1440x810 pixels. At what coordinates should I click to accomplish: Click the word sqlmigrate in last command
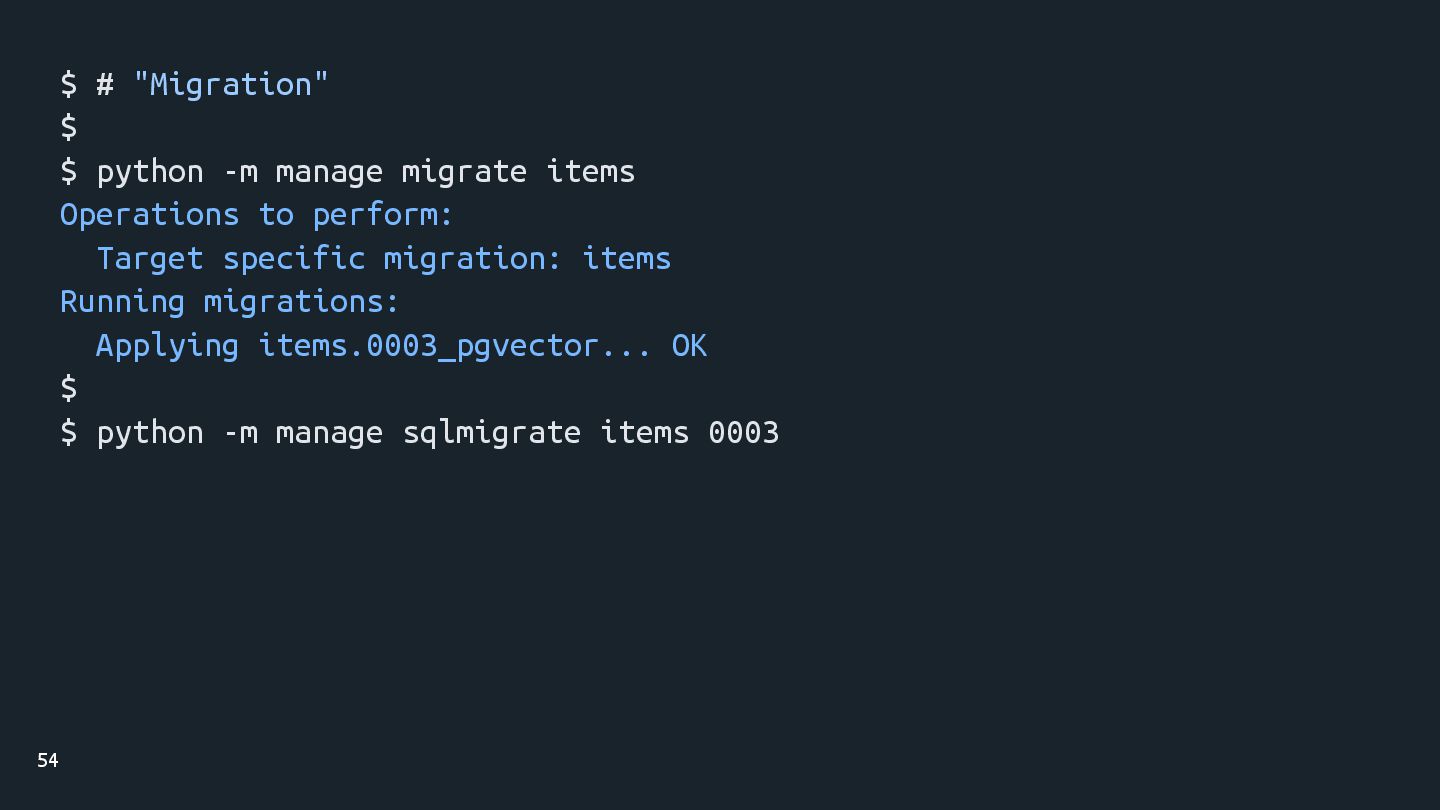coord(491,432)
